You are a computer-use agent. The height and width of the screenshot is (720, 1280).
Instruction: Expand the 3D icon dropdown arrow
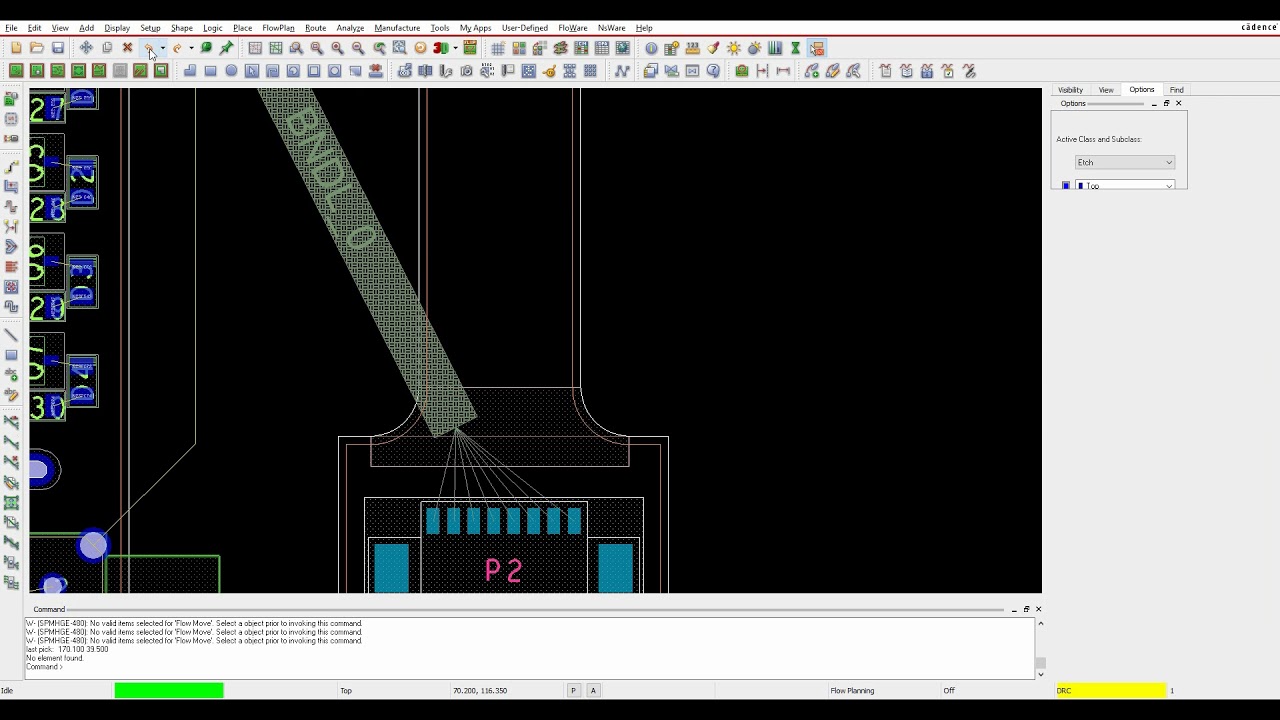[x=455, y=48]
